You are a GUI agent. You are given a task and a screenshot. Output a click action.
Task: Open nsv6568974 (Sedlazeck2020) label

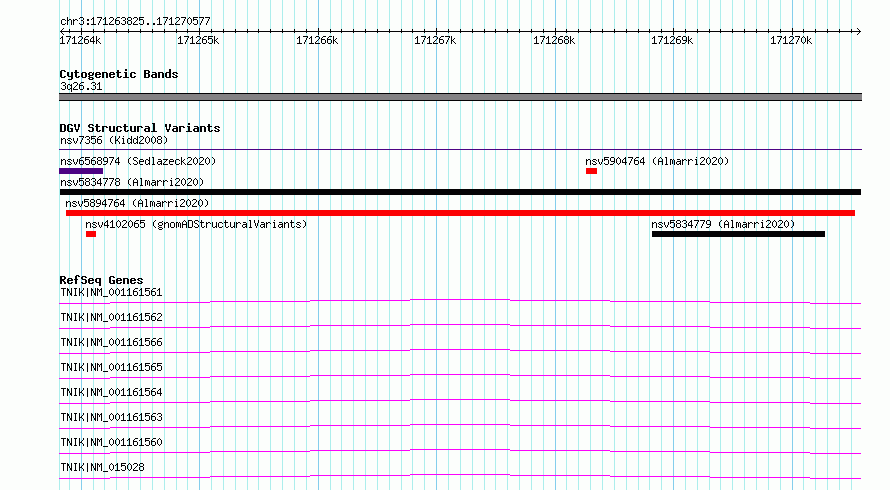138,161
